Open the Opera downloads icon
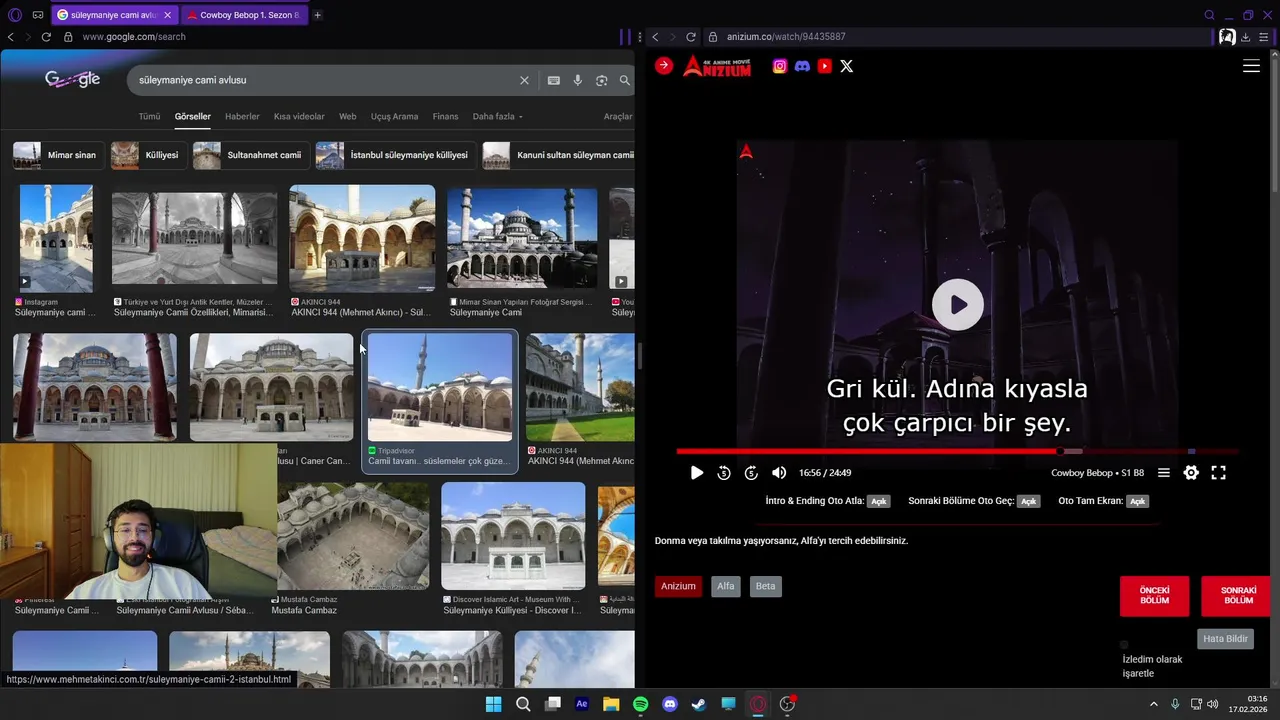This screenshot has width=1280, height=720. click(x=1245, y=37)
